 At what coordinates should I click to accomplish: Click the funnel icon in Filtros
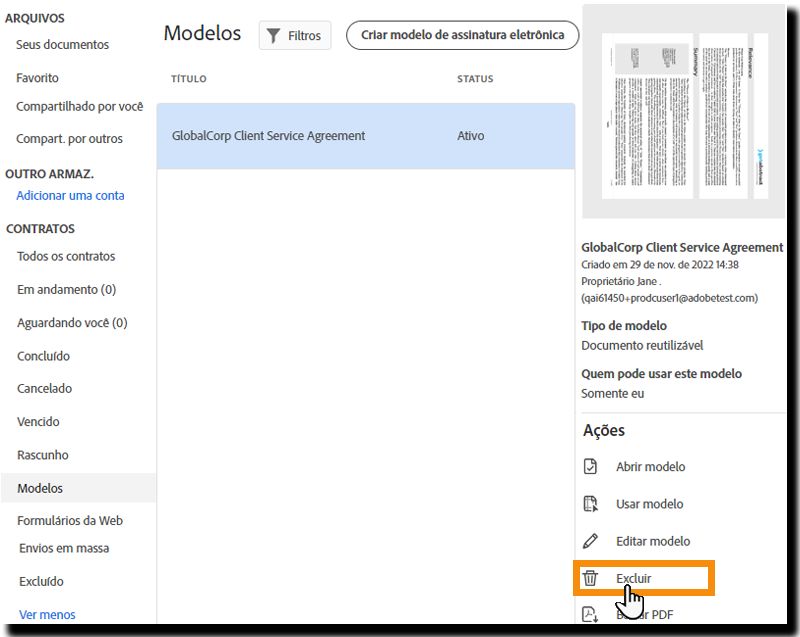tap(273, 36)
